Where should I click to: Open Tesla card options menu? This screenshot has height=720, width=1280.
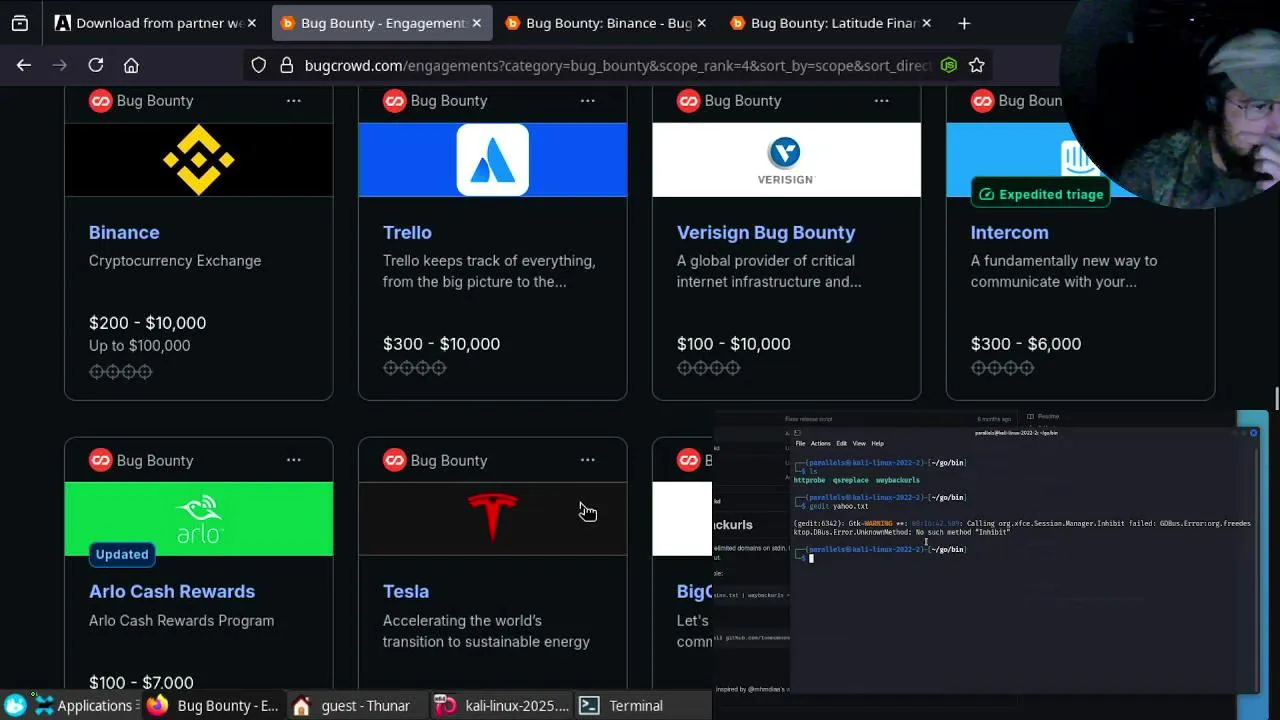588,460
